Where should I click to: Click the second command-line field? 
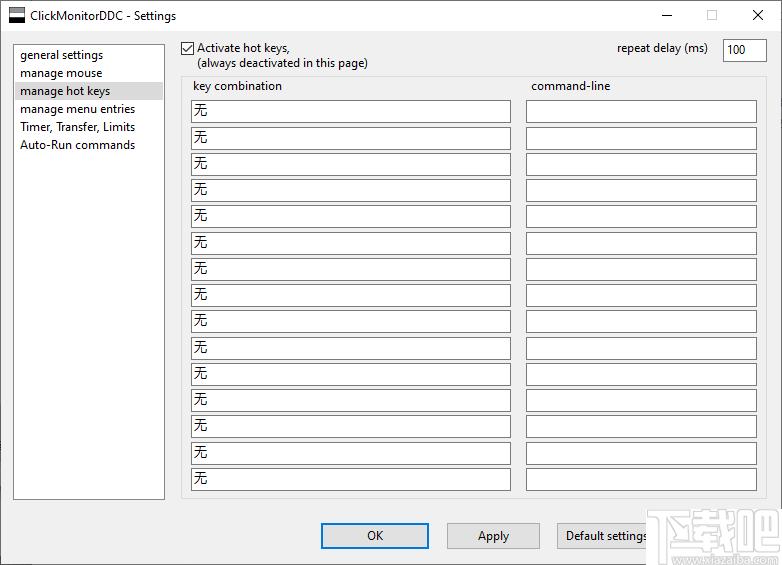click(641, 138)
